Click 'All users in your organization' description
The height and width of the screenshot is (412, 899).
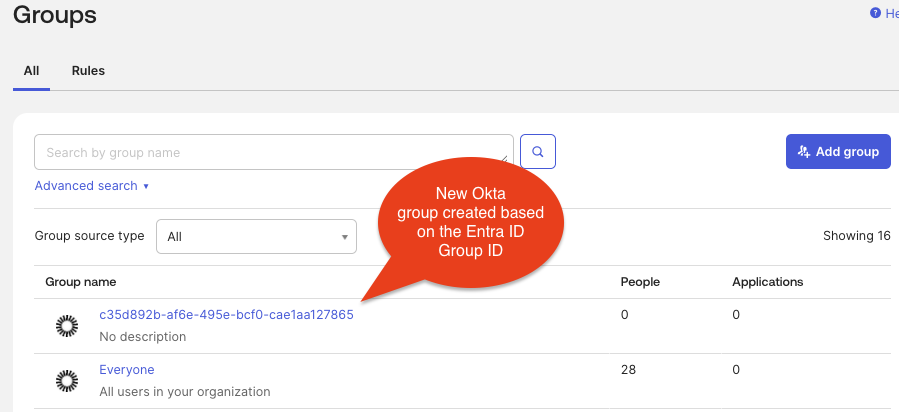(x=185, y=392)
